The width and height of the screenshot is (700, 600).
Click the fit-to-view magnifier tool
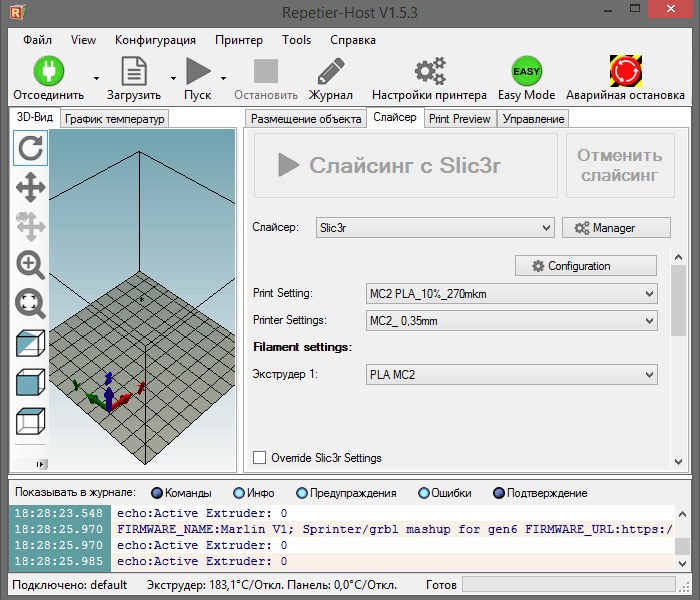pos(30,304)
